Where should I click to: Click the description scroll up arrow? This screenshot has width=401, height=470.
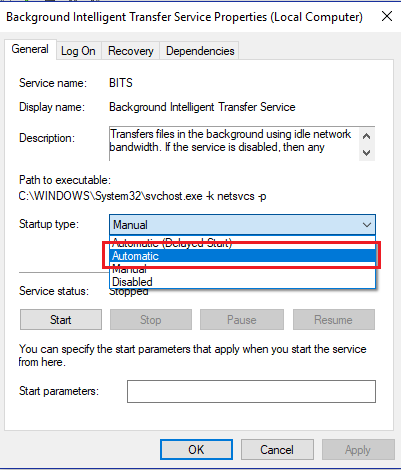[x=367, y=136]
